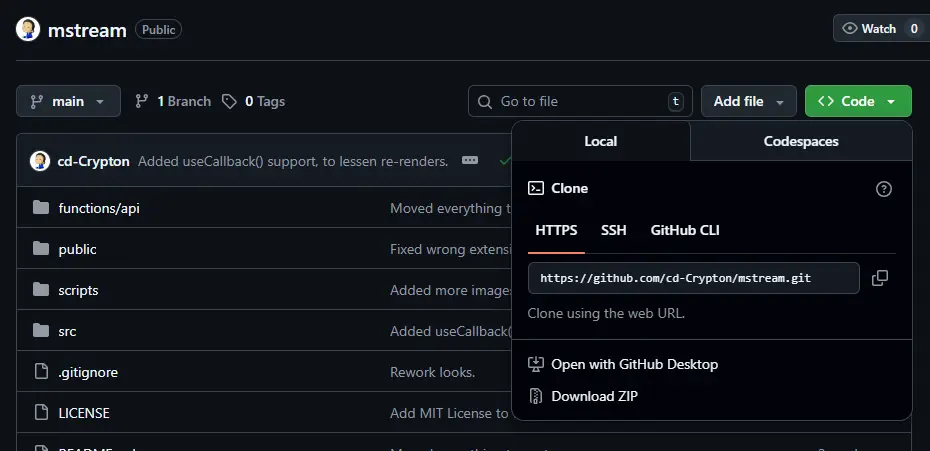Open the mstream repository name link
The height and width of the screenshot is (451, 930).
click(87, 30)
